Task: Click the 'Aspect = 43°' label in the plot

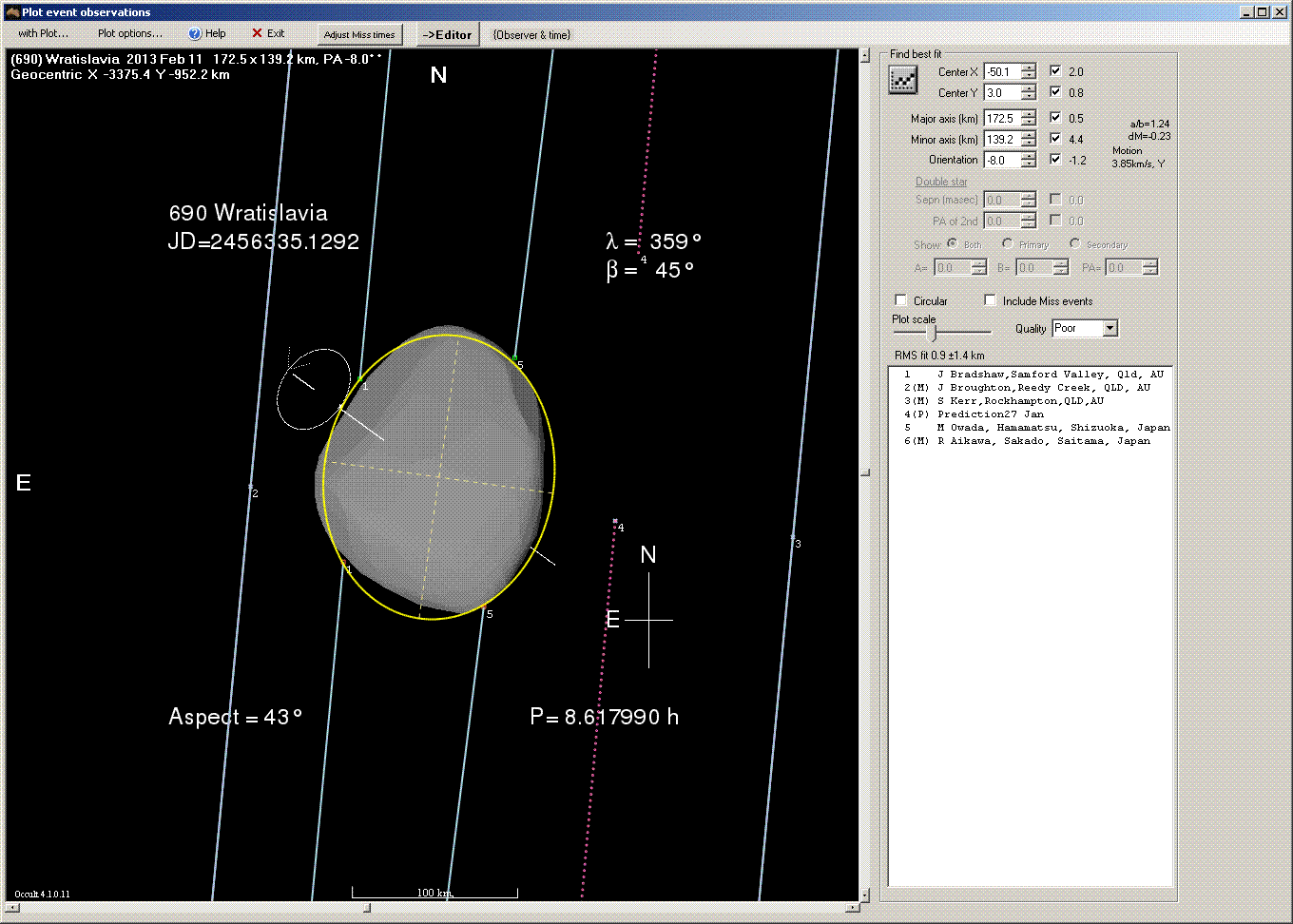Action: (235, 717)
